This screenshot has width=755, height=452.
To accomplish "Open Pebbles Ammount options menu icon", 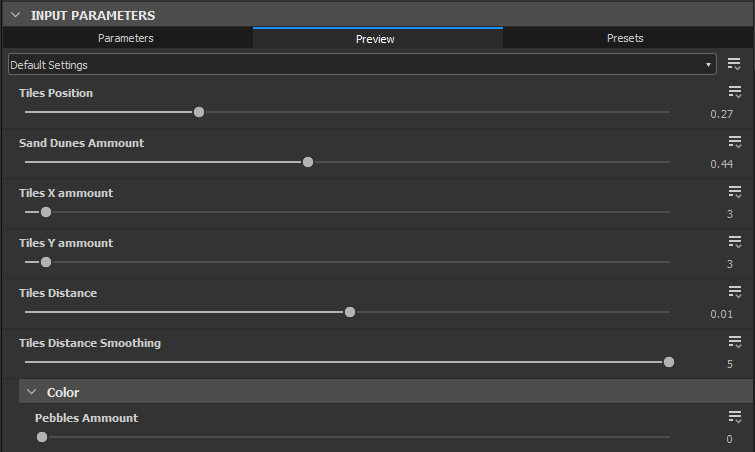I will (x=735, y=418).
